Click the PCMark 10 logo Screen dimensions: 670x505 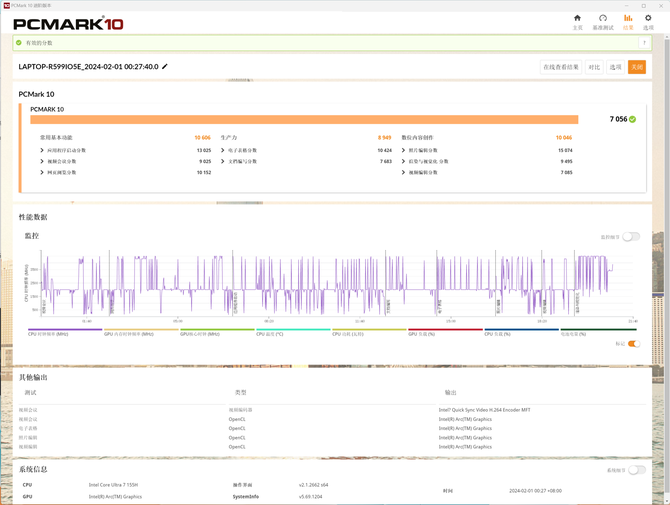68,24
